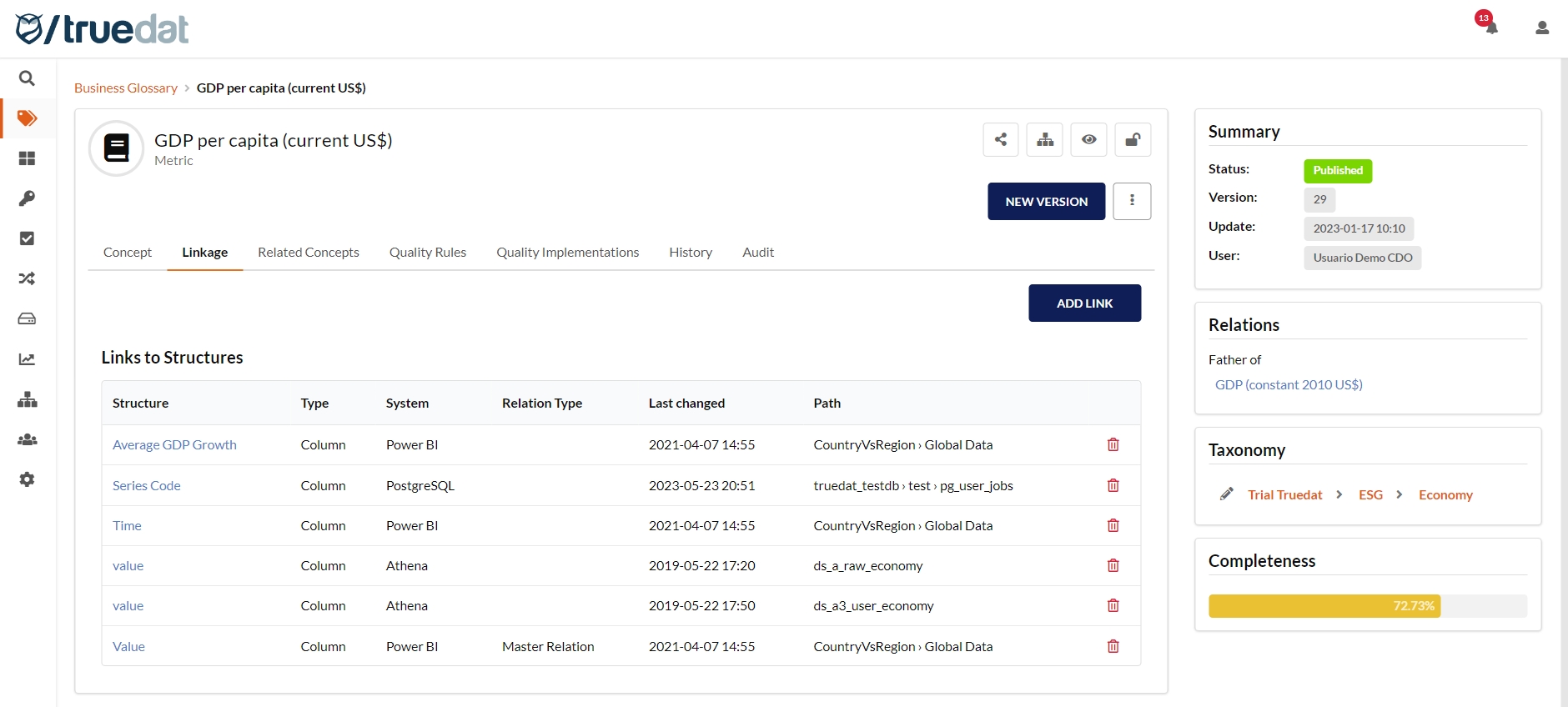Viewport: 1568px width, 707px height.
Task: Switch to the Quality Rules tab
Action: [427, 253]
